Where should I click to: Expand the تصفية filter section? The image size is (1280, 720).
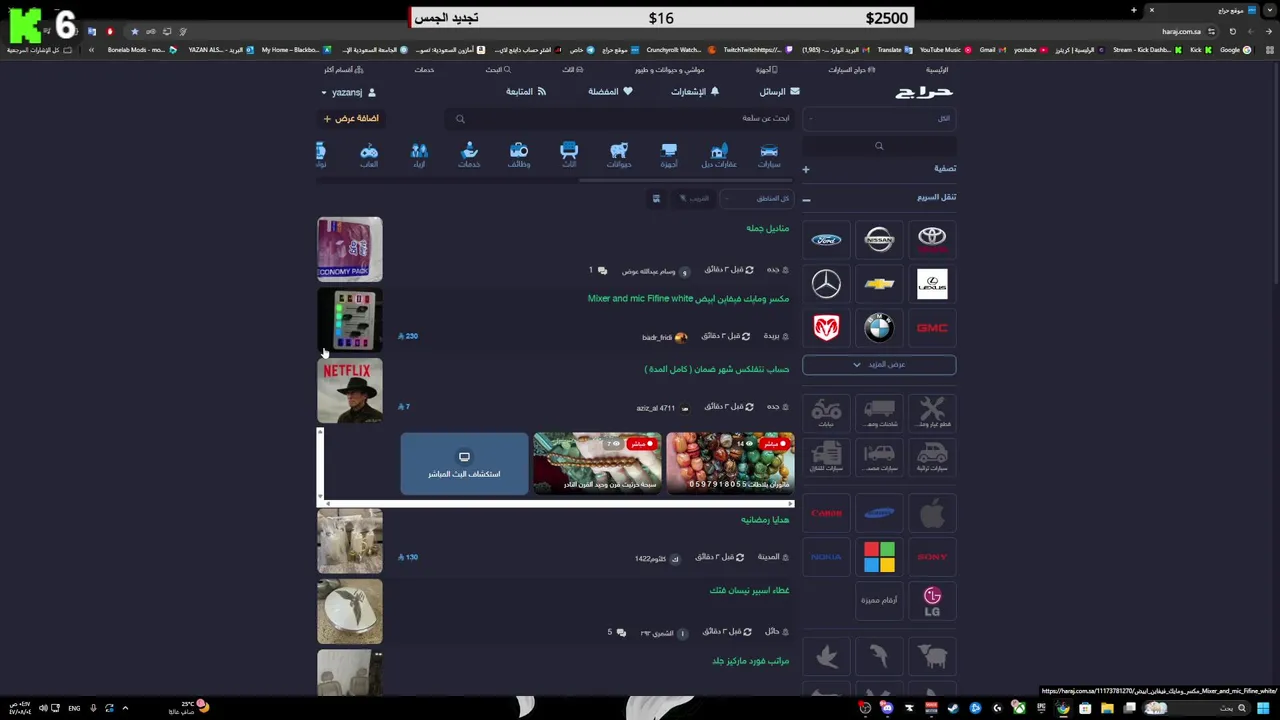pos(879,169)
